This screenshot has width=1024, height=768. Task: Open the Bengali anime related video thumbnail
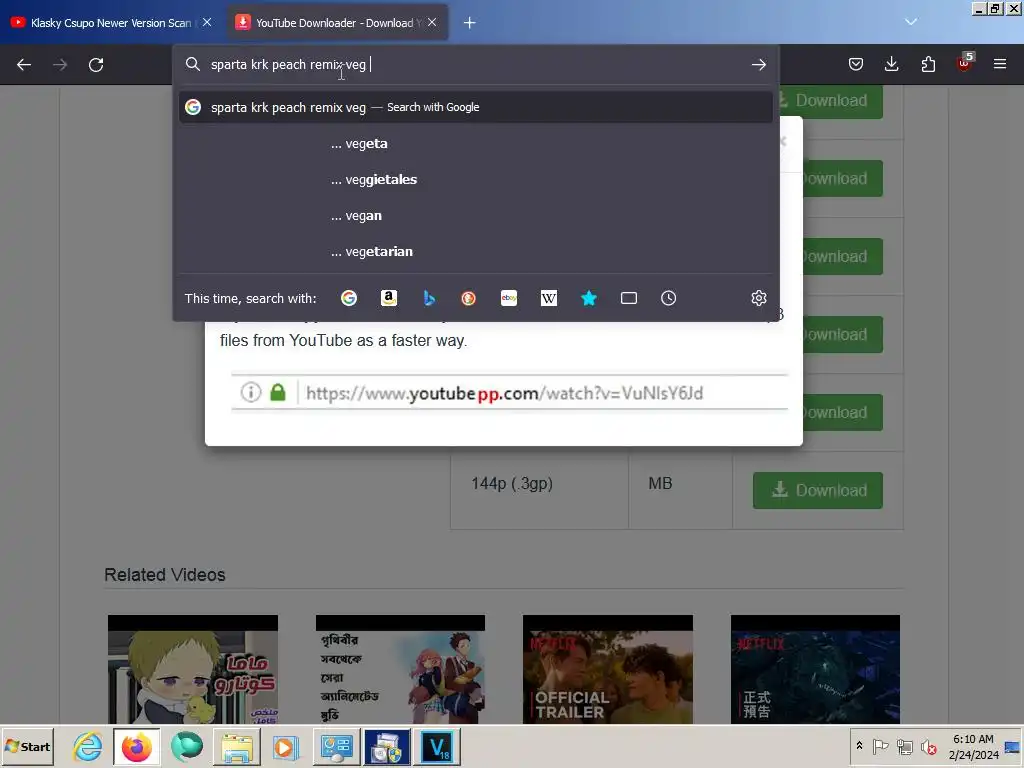[400, 669]
